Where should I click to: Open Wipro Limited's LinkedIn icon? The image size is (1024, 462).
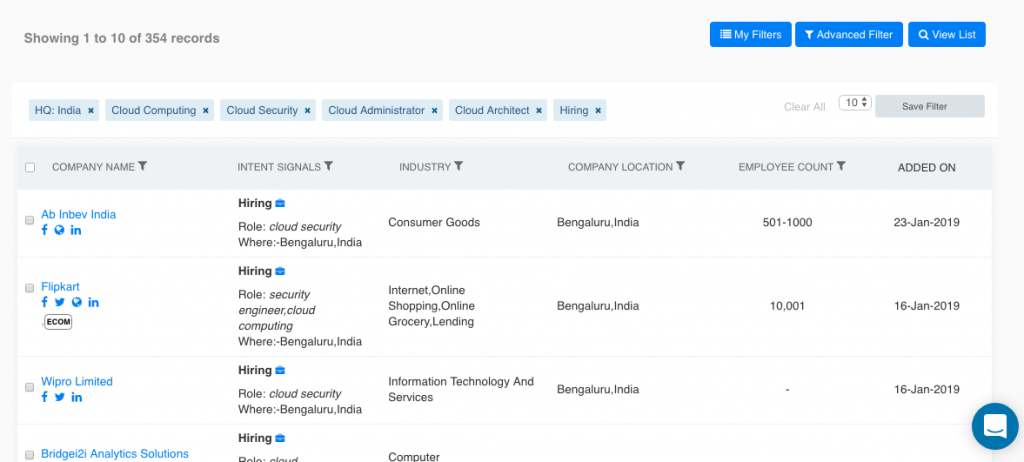click(x=76, y=397)
